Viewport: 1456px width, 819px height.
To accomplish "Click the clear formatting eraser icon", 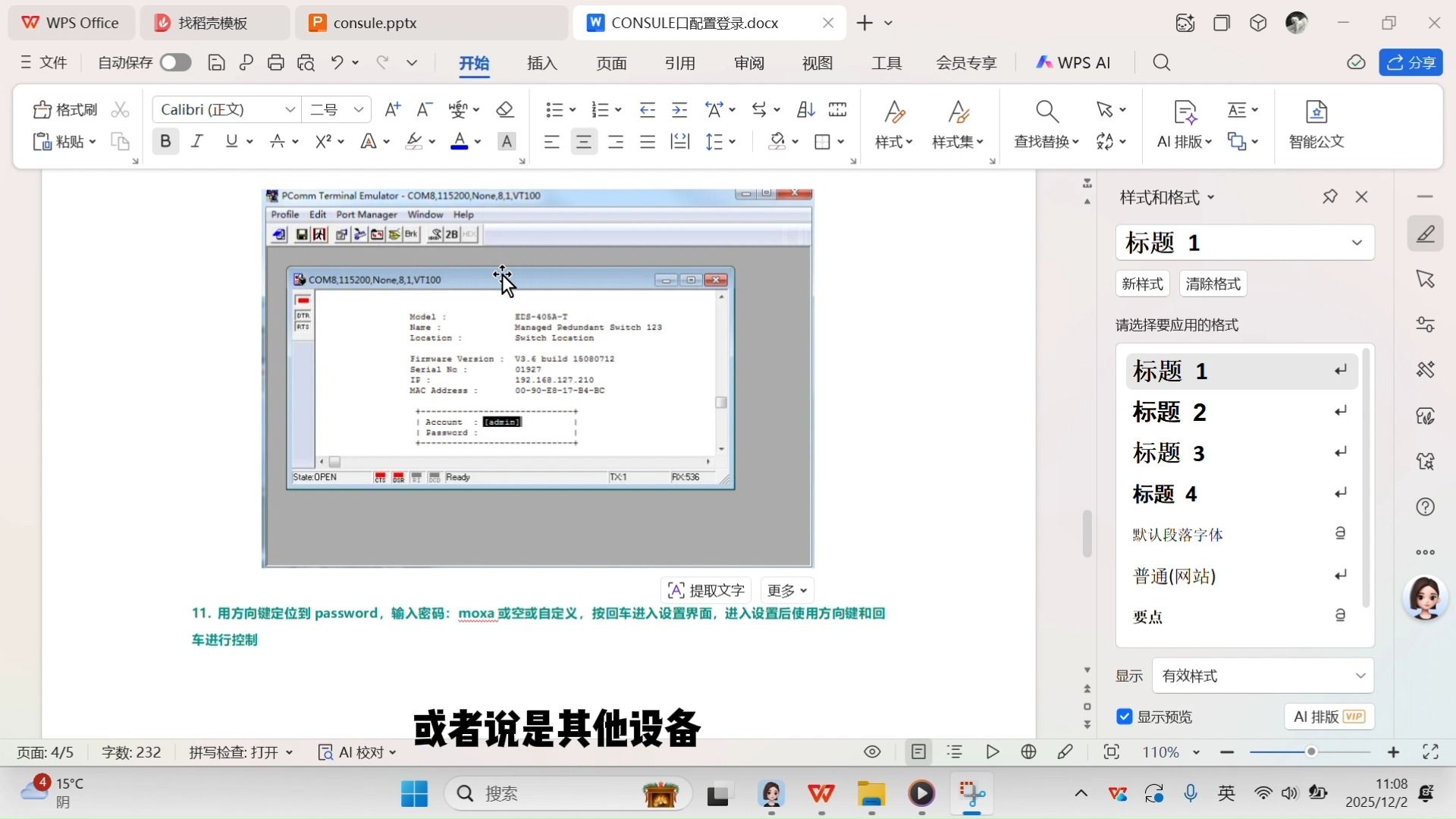I will click(505, 110).
